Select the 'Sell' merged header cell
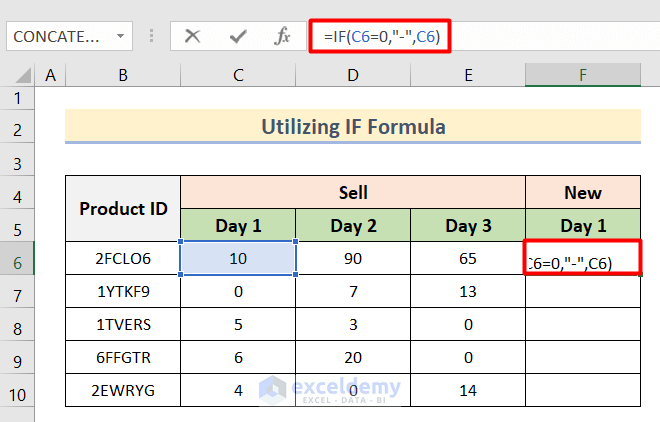 click(x=353, y=192)
